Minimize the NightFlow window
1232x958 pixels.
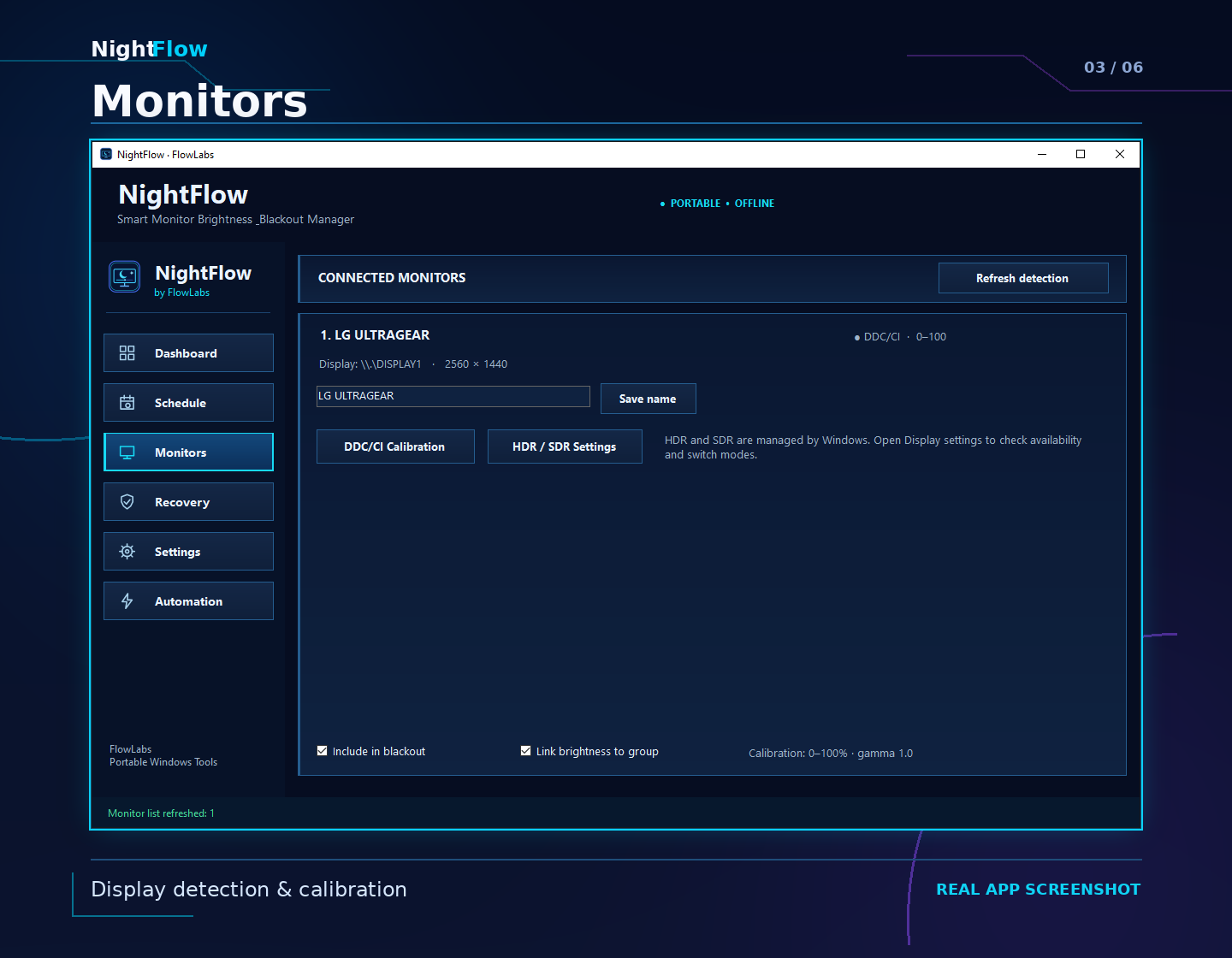click(1042, 154)
